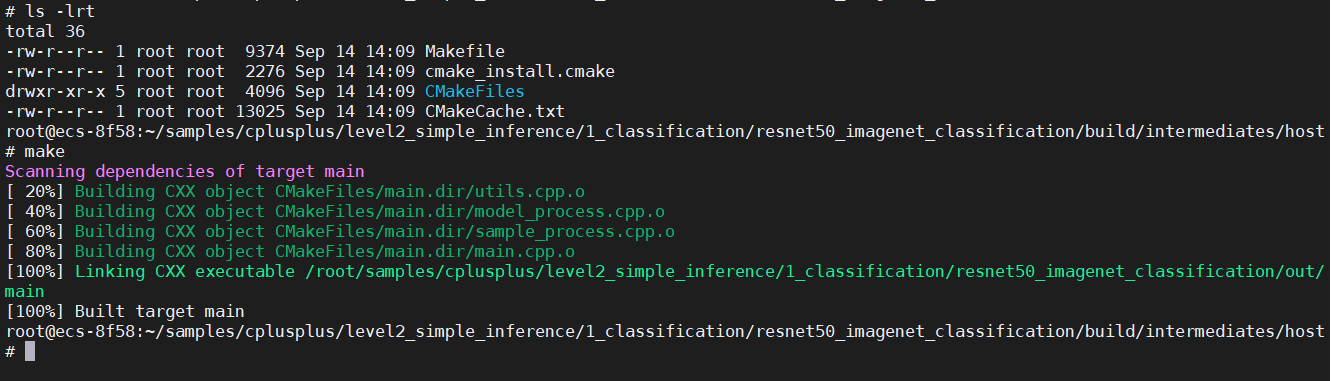Click the terminal cursor block at the prompt
This screenshot has height=381, width=1331.
tap(30, 351)
